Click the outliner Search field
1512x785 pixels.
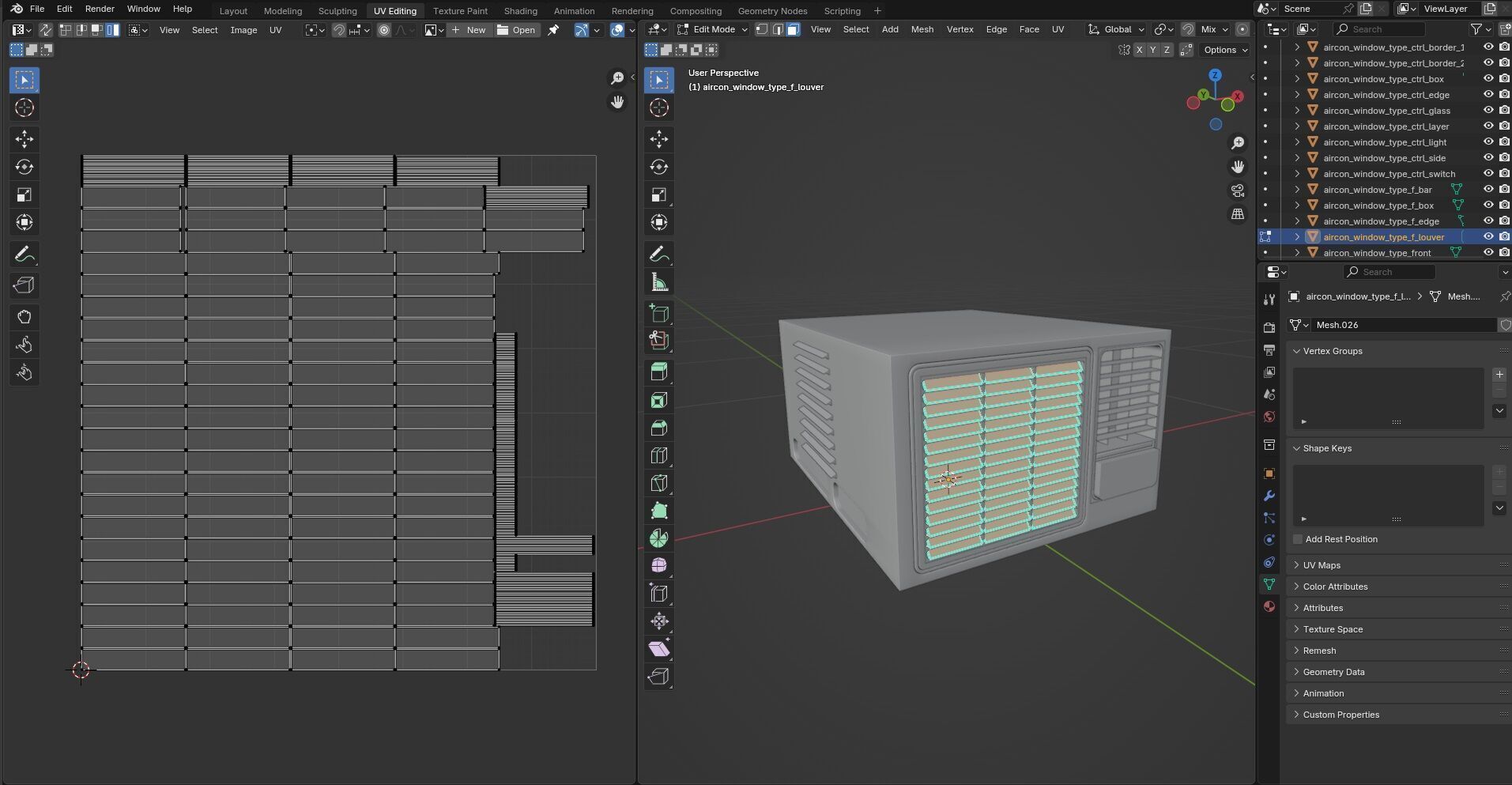click(x=1379, y=29)
